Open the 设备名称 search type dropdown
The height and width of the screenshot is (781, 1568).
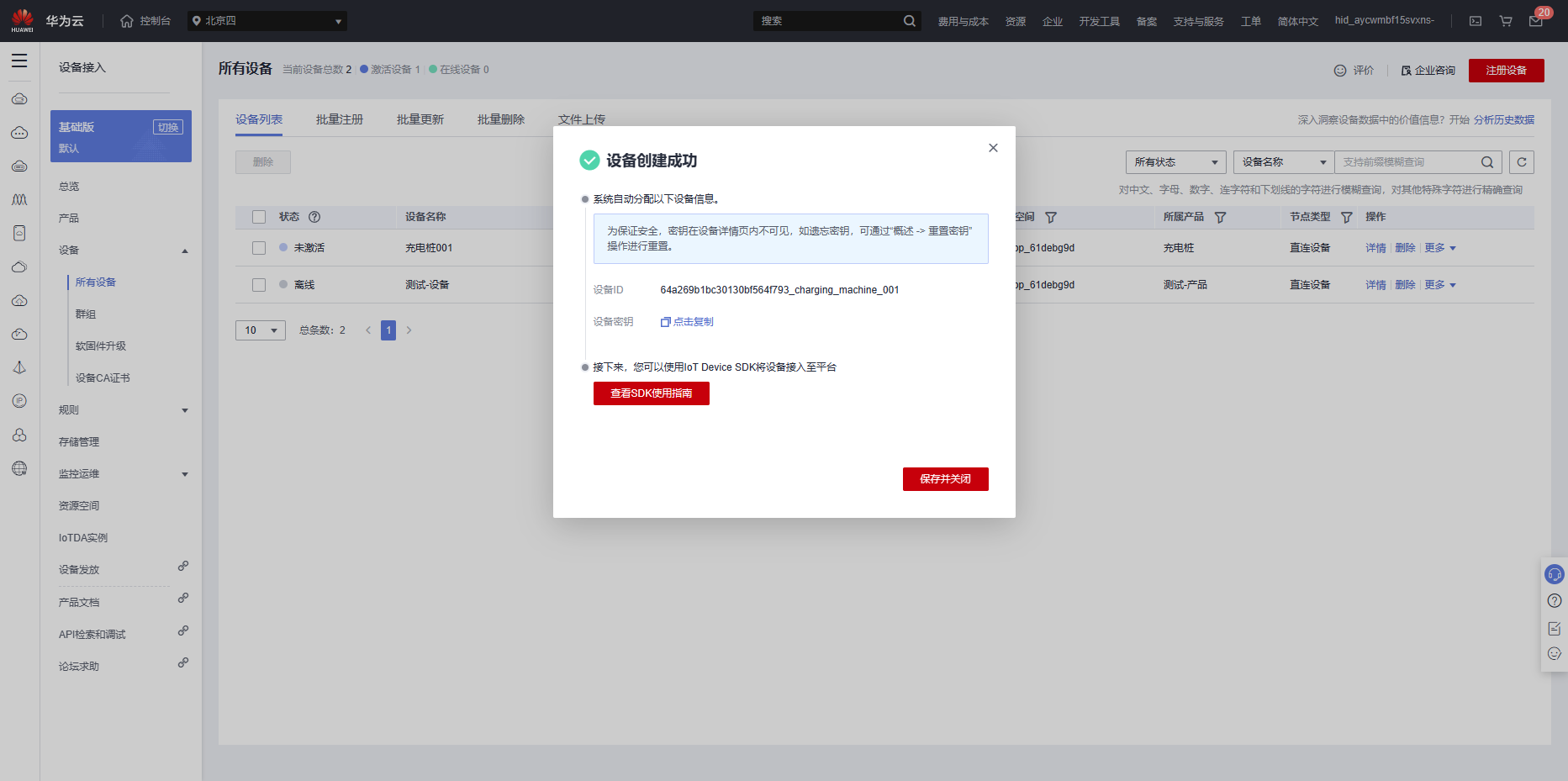click(x=1284, y=162)
